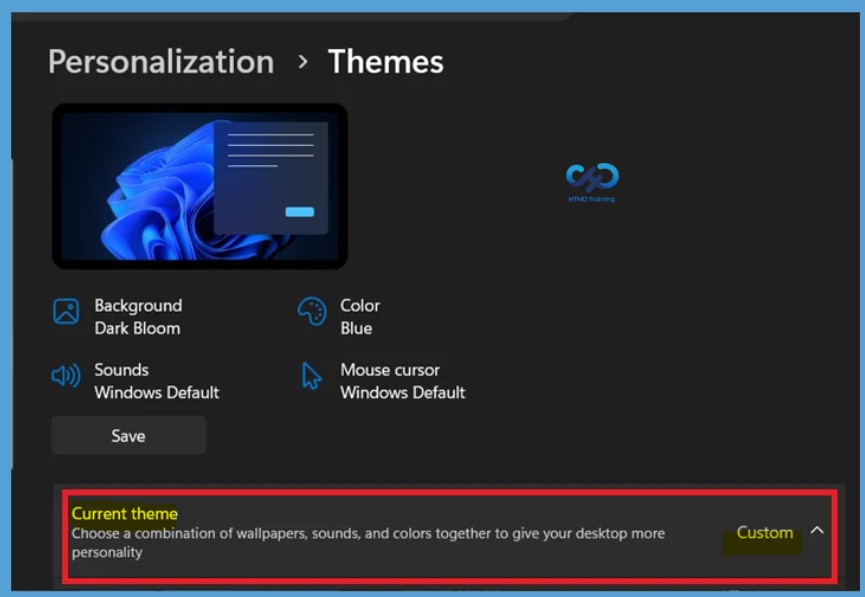Click the theme preview thumbnail
Screen dimensions: 865x597
(200, 186)
